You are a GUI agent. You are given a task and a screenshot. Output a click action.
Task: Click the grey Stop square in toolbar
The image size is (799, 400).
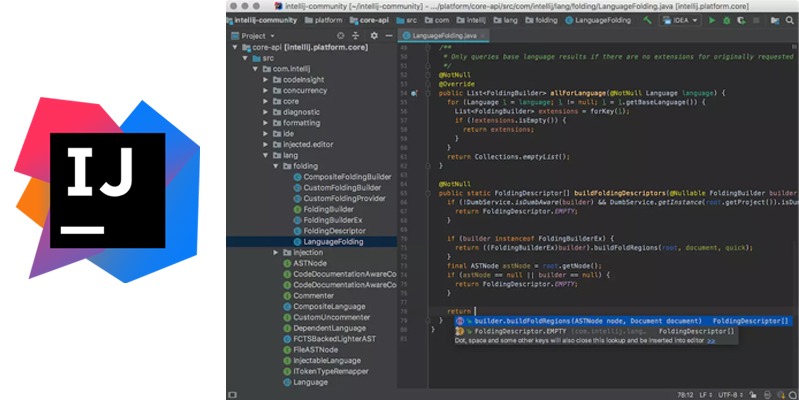pos(756,20)
